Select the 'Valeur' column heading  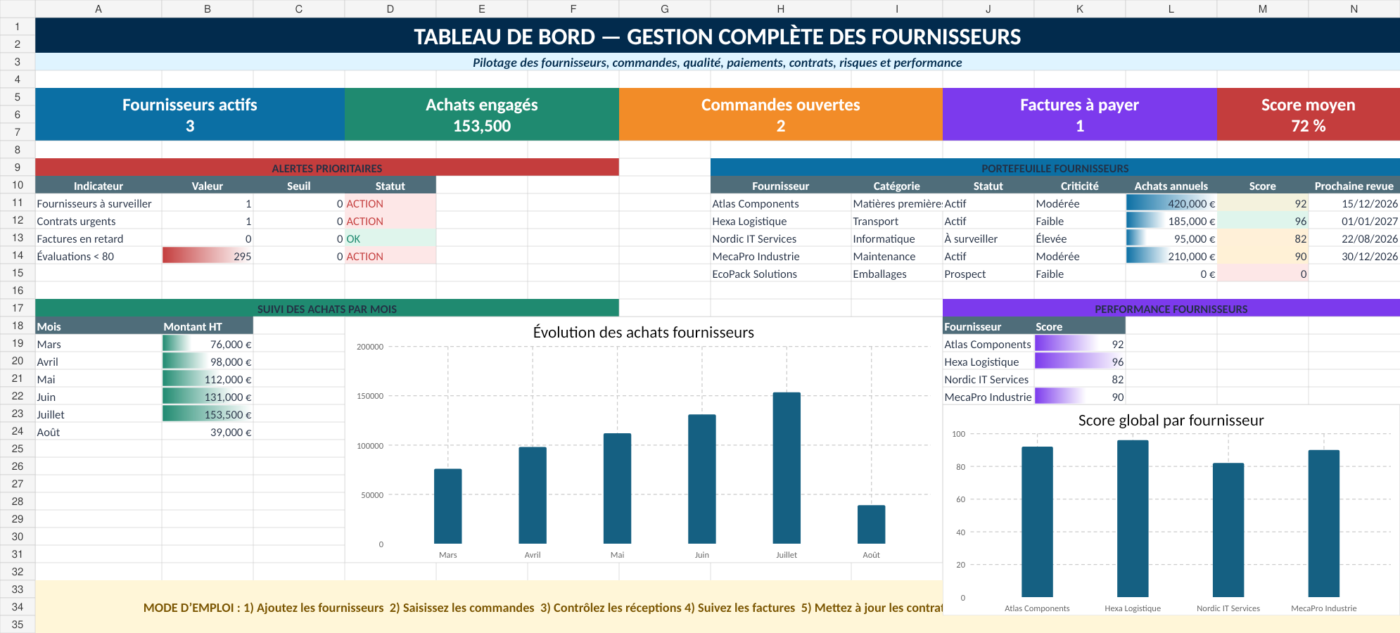[x=207, y=185]
